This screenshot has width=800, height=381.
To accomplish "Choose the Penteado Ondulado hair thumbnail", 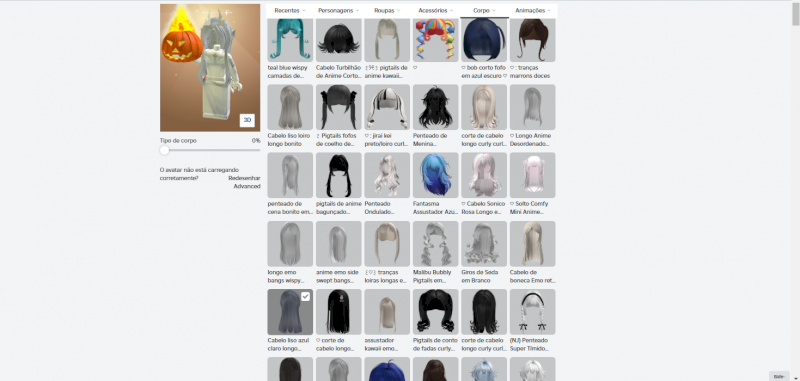I will [x=387, y=175].
